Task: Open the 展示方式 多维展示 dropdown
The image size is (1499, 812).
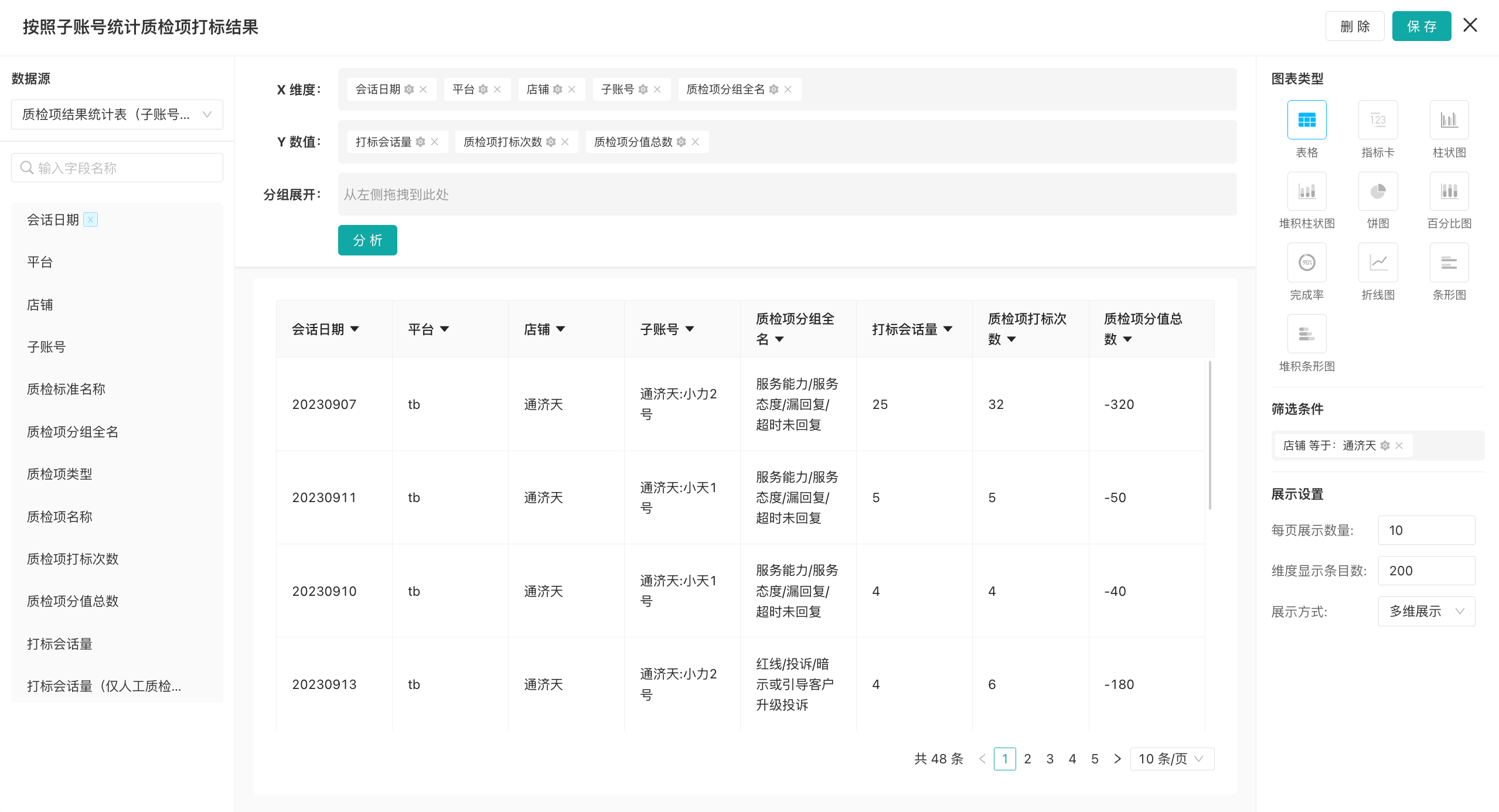Action: point(1426,612)
